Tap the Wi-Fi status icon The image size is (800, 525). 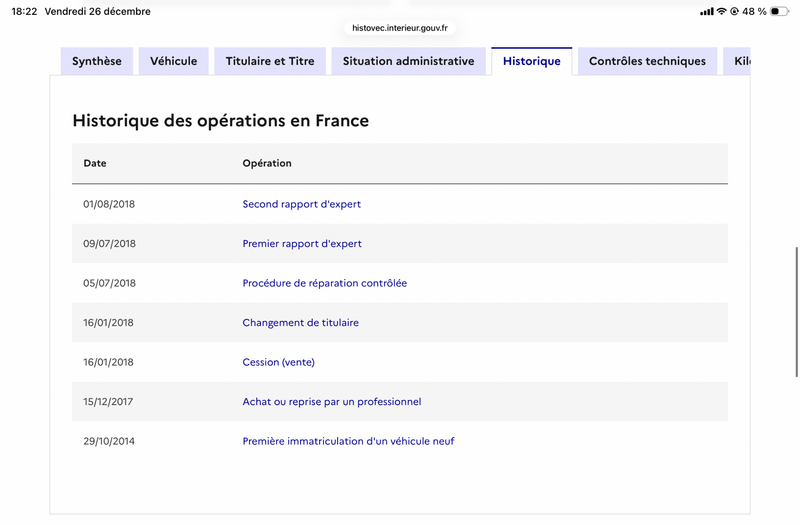click(x=721, y=12)
